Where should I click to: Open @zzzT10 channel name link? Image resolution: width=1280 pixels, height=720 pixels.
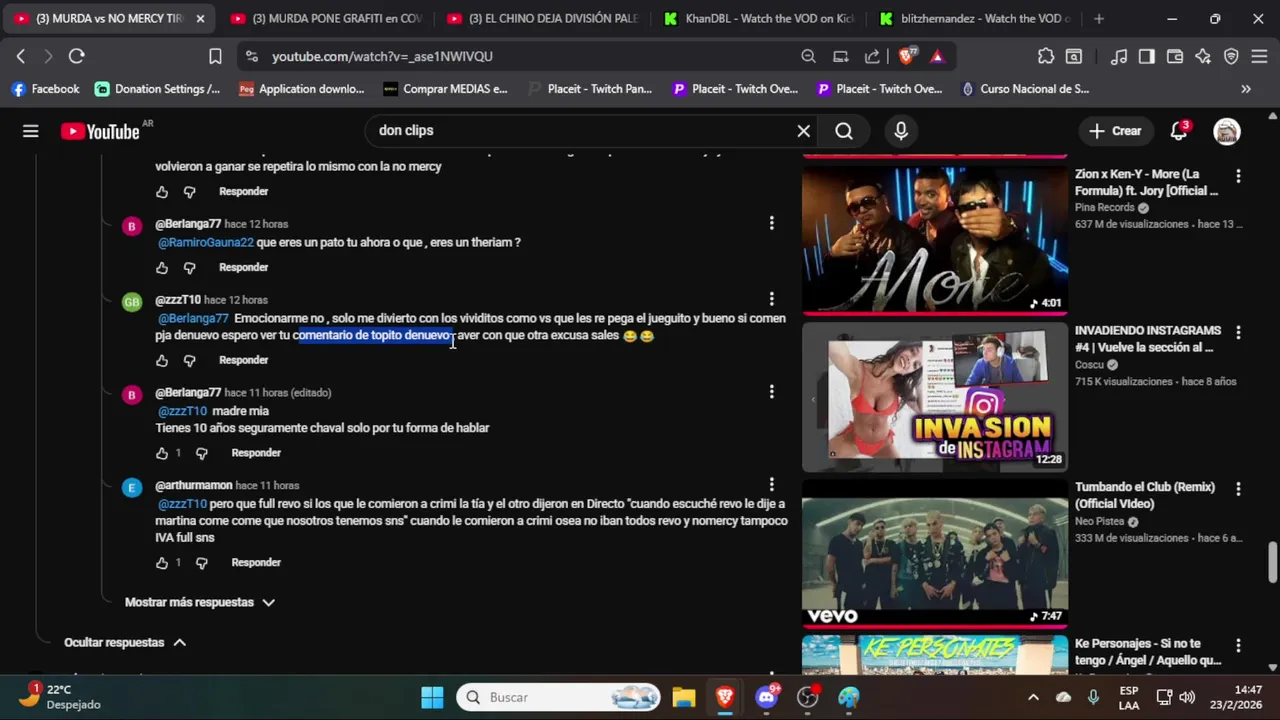(178, 300)
